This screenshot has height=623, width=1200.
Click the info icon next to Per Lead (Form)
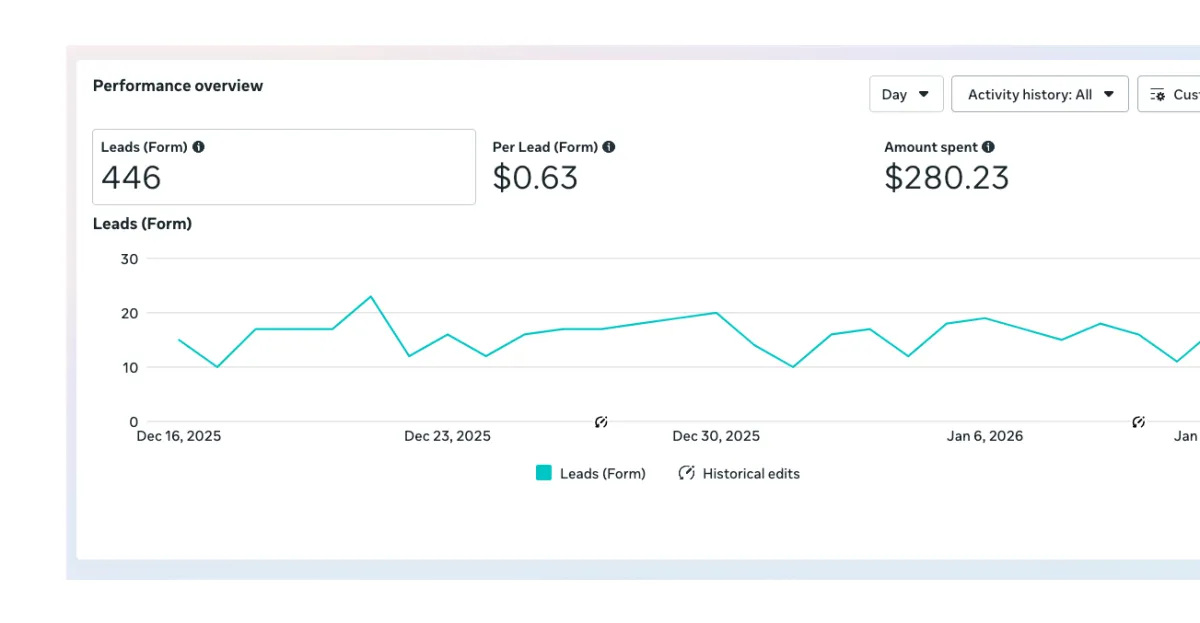(x=609, y=147)
